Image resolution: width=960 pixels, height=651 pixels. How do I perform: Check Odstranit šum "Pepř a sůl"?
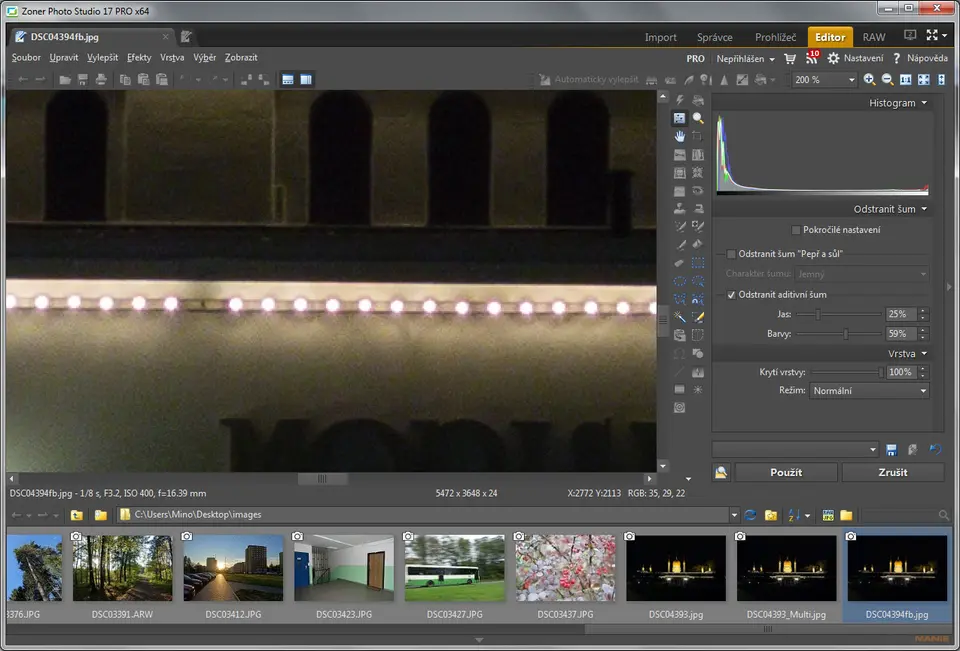point(732,254)
